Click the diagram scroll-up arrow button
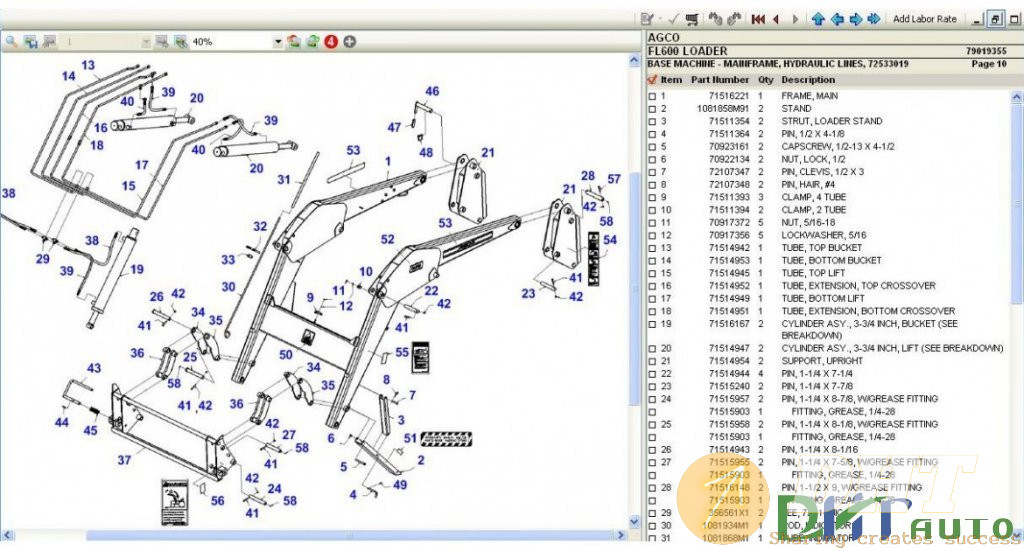The height and width of the screenshot is (551, 1024). pyautogui.click(x=634, y=60)
